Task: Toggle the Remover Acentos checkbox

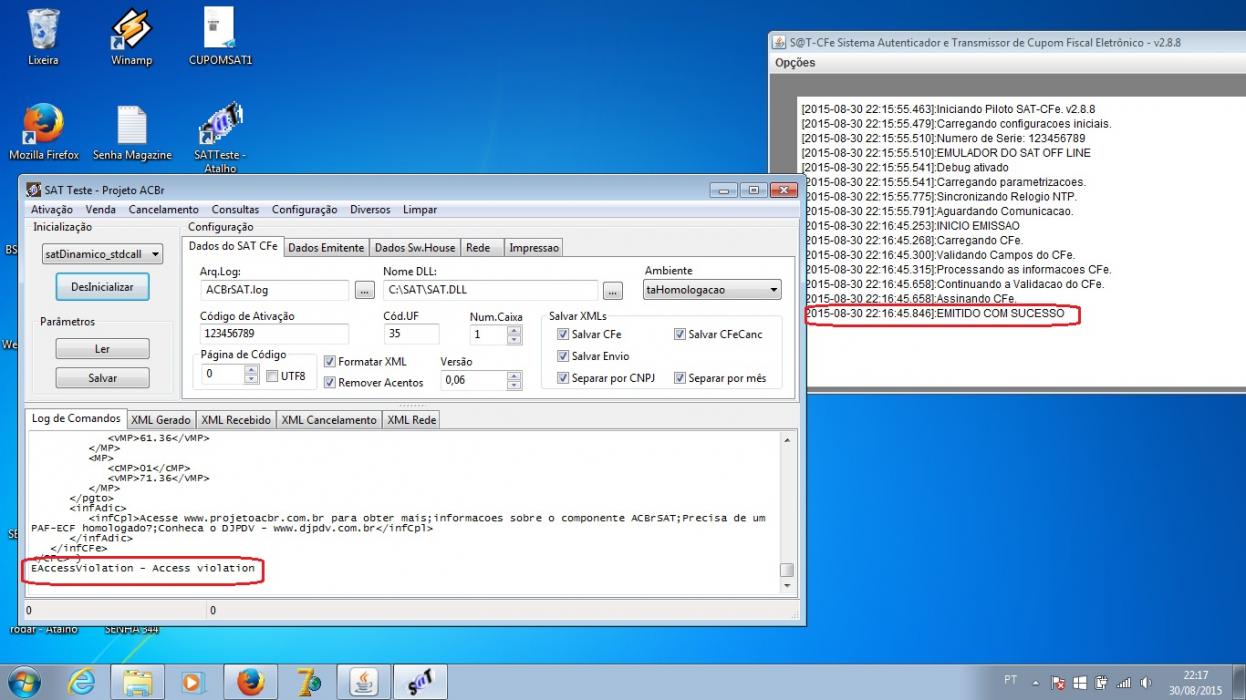Action: coord(330,382)
